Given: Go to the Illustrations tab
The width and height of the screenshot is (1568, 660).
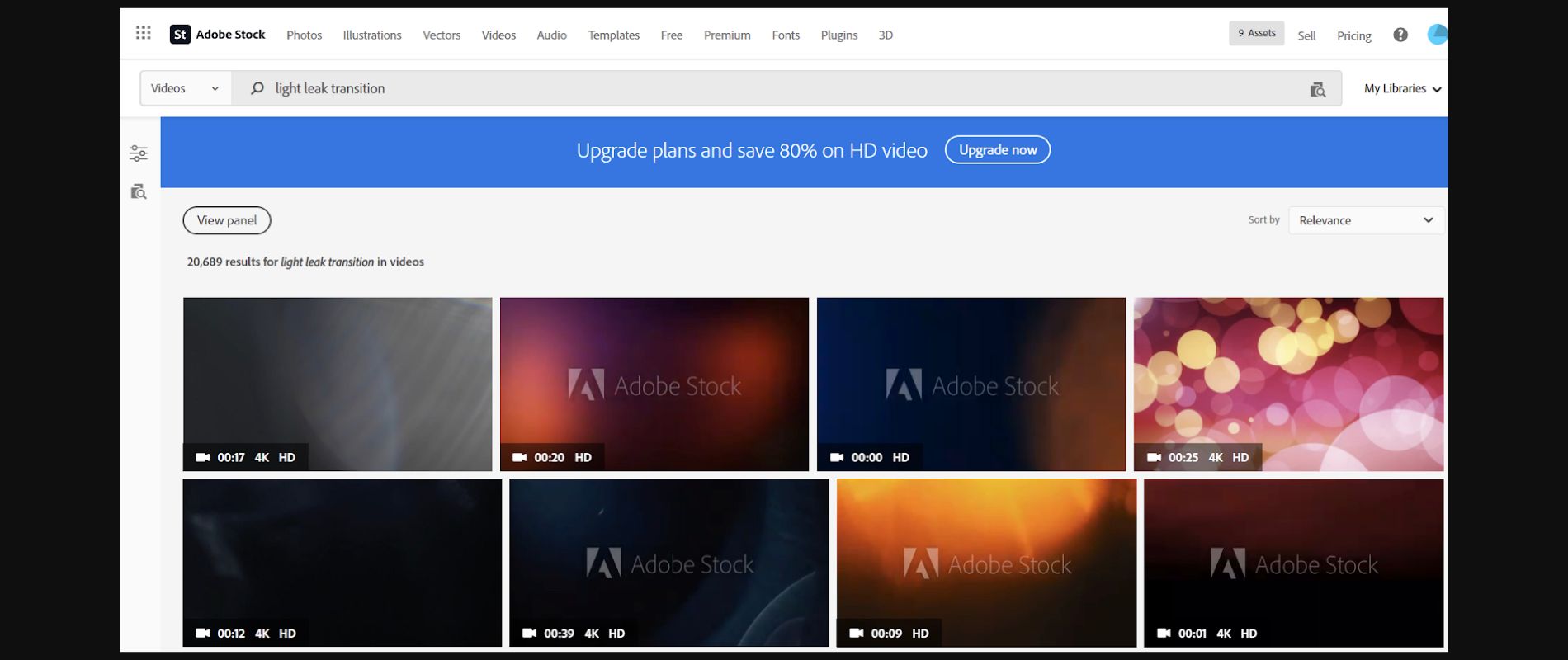Looking at the screenshot, I should click(372, 35).
